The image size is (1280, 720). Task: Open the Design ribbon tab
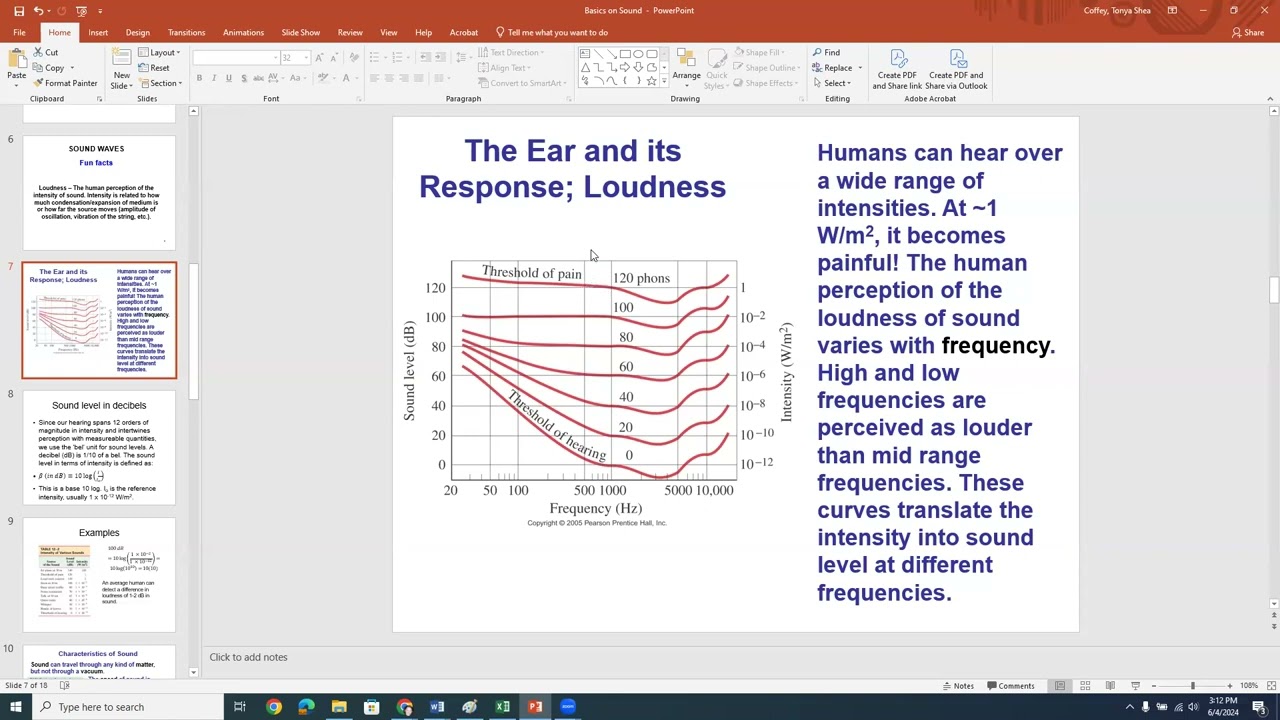pyautogui.click(x=138, y=32)
